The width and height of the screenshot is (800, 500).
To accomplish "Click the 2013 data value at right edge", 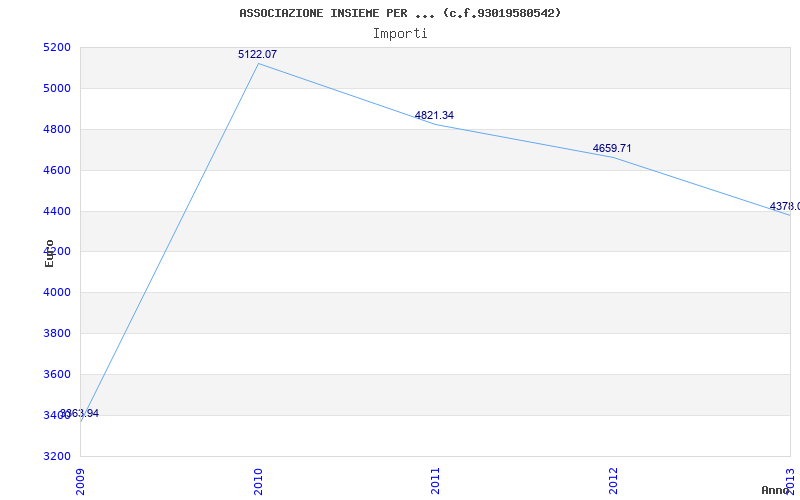I will pos(784,206).
